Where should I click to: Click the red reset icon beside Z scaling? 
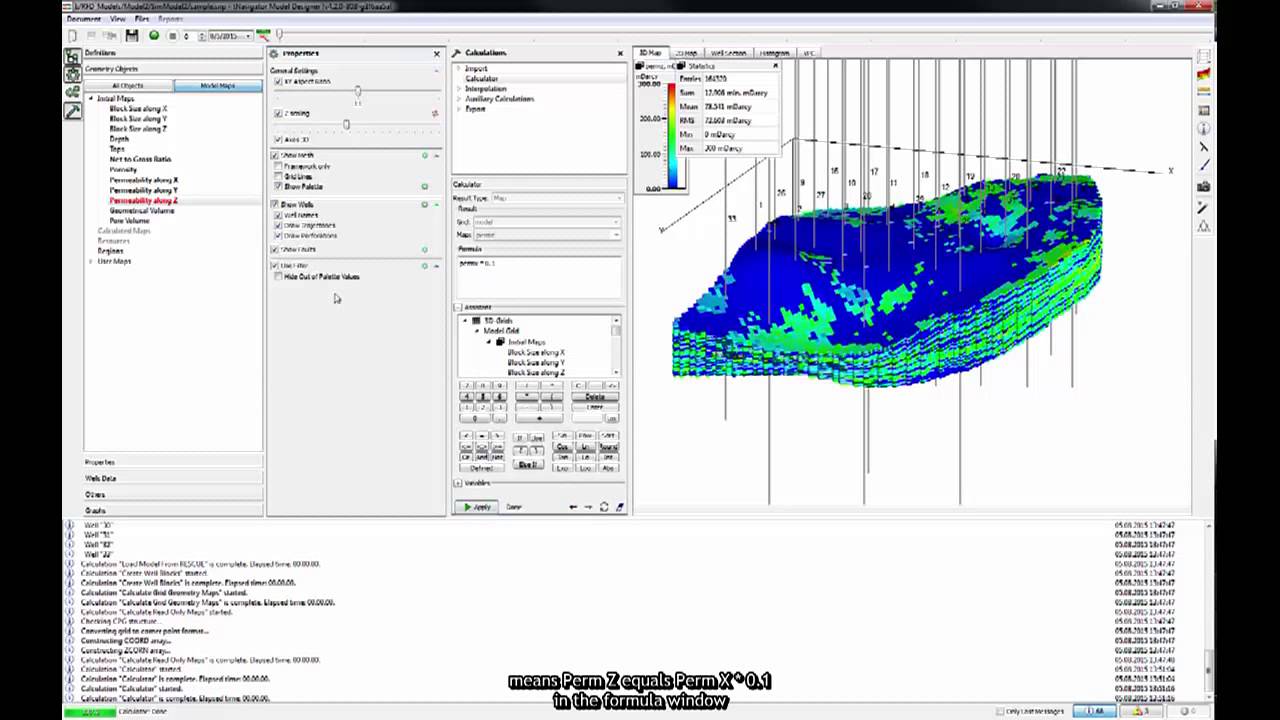tap(434, 113)
